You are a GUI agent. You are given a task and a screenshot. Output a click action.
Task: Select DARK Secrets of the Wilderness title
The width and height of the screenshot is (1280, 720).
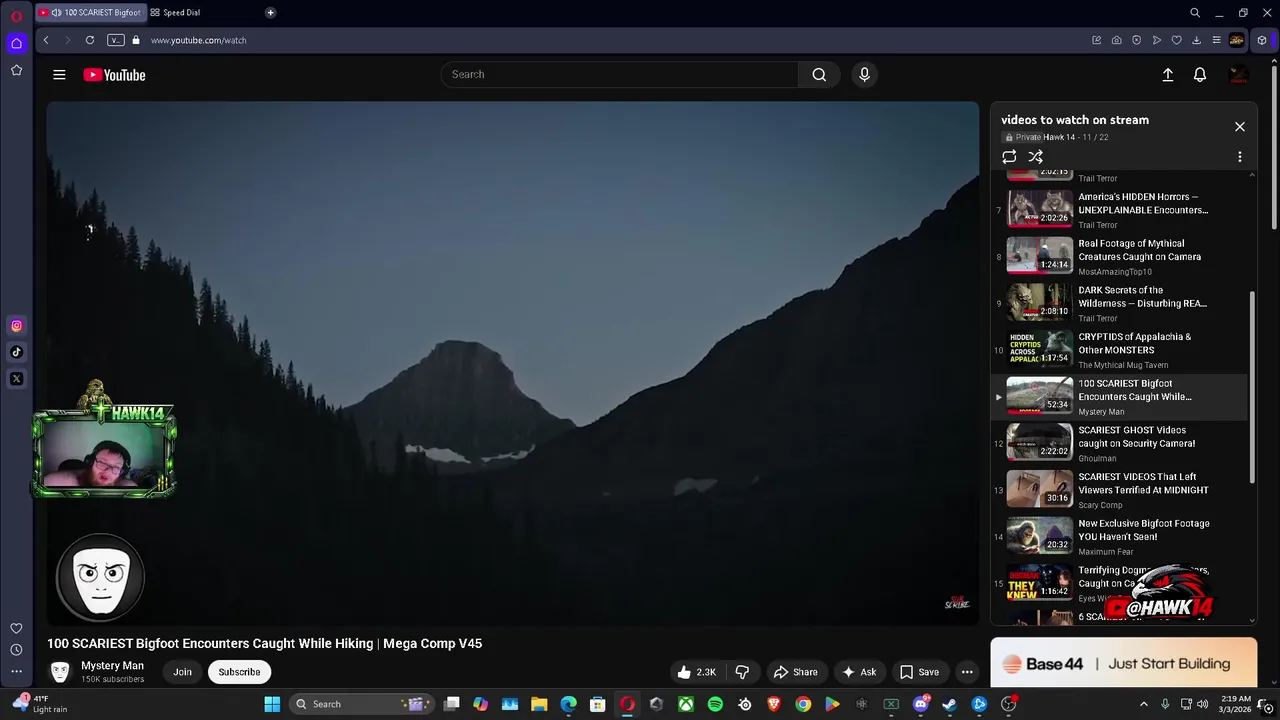(1142, 297)
